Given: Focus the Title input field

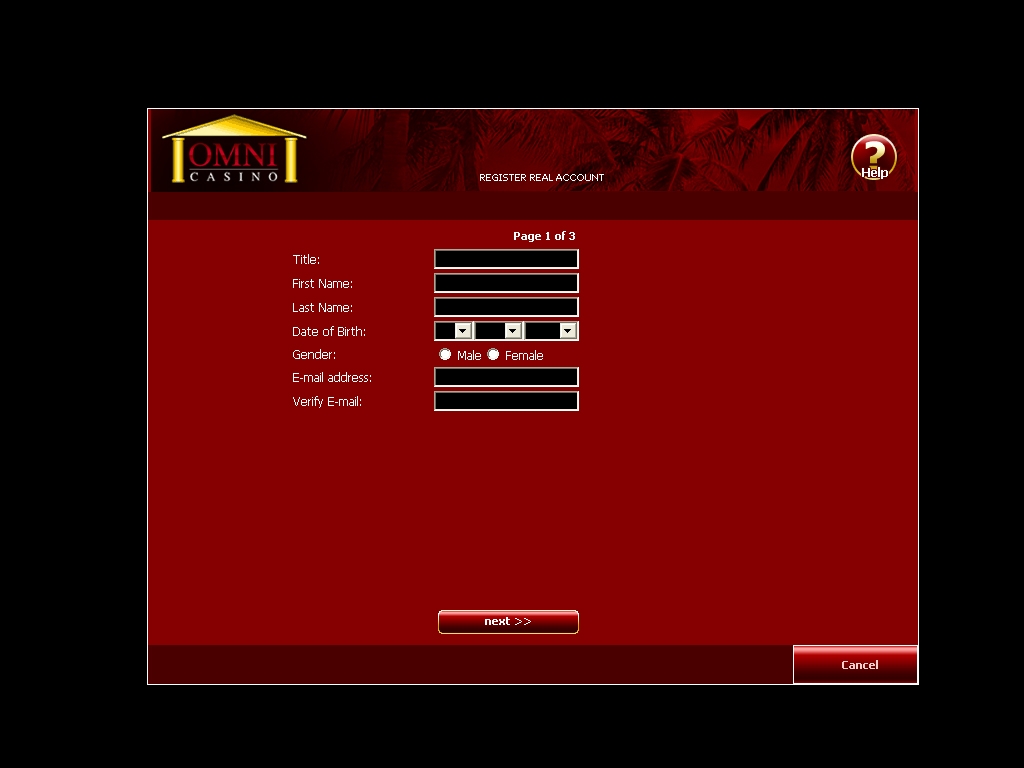Looking at the screenshot, I should 506,259.
